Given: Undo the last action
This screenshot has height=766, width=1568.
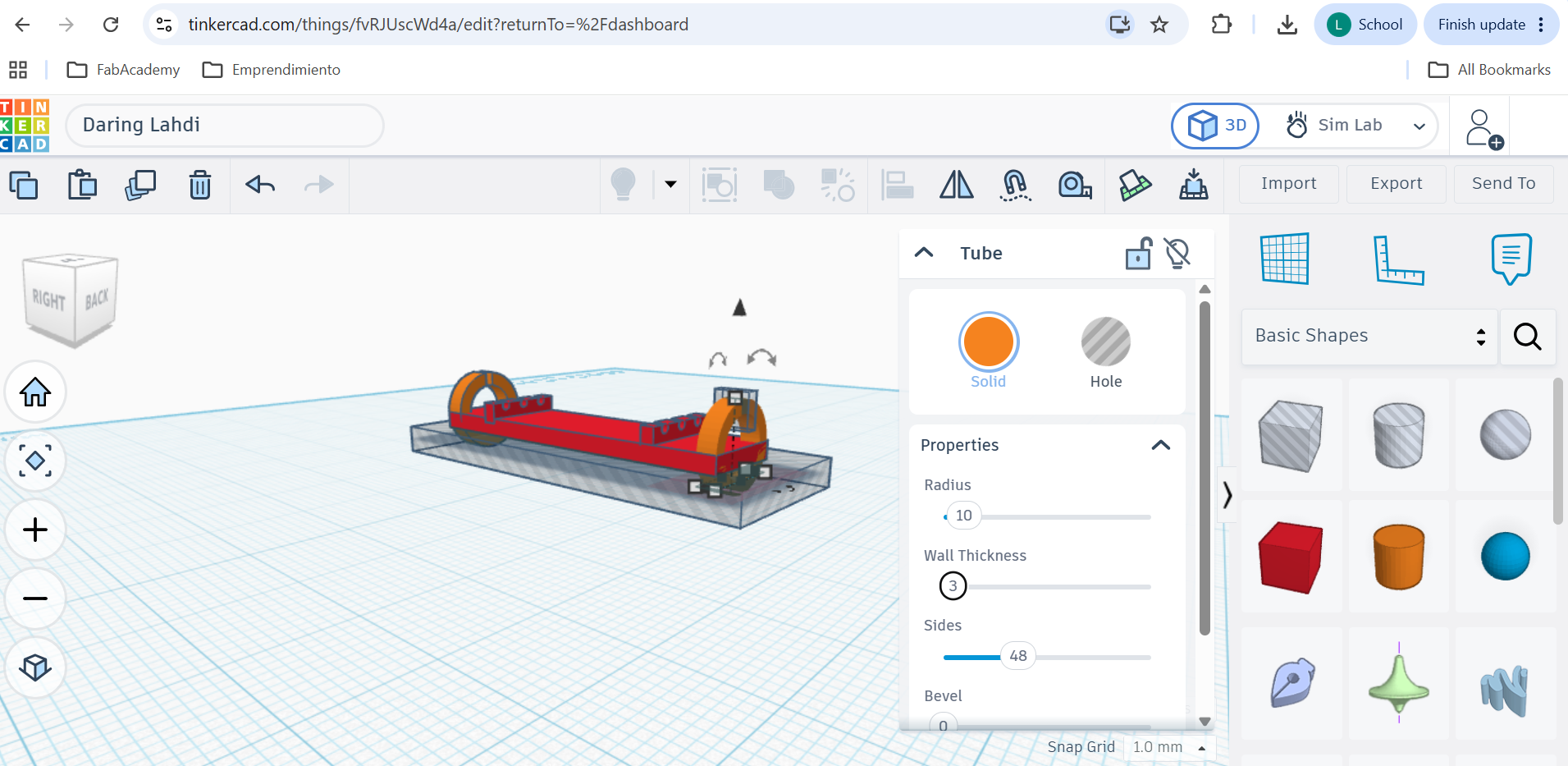Looking at the screenshot, I should [260, 185].
